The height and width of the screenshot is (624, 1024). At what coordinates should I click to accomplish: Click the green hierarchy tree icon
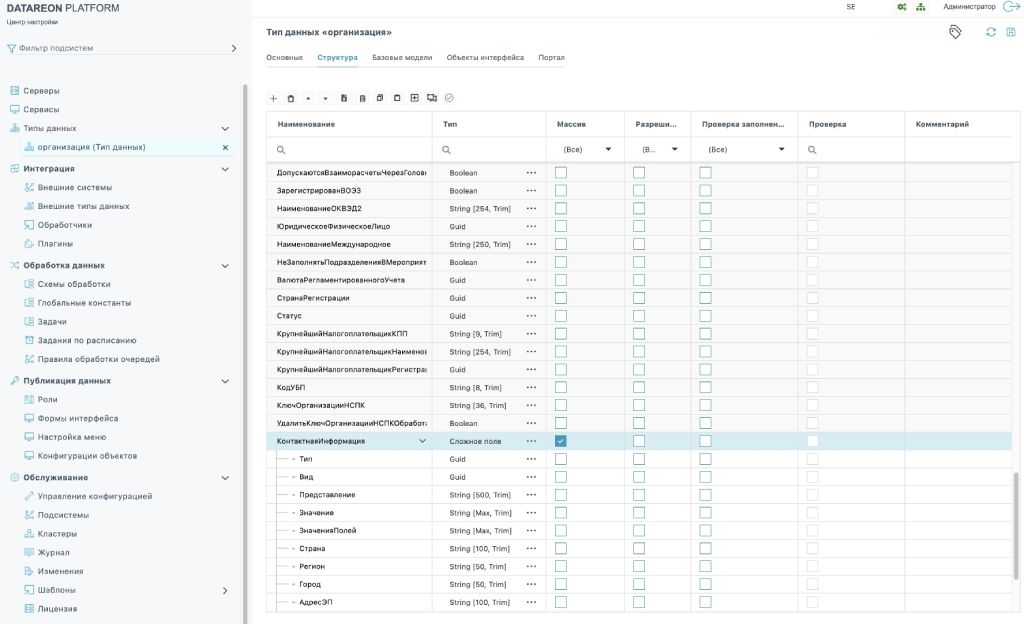(x=921, y=7)
